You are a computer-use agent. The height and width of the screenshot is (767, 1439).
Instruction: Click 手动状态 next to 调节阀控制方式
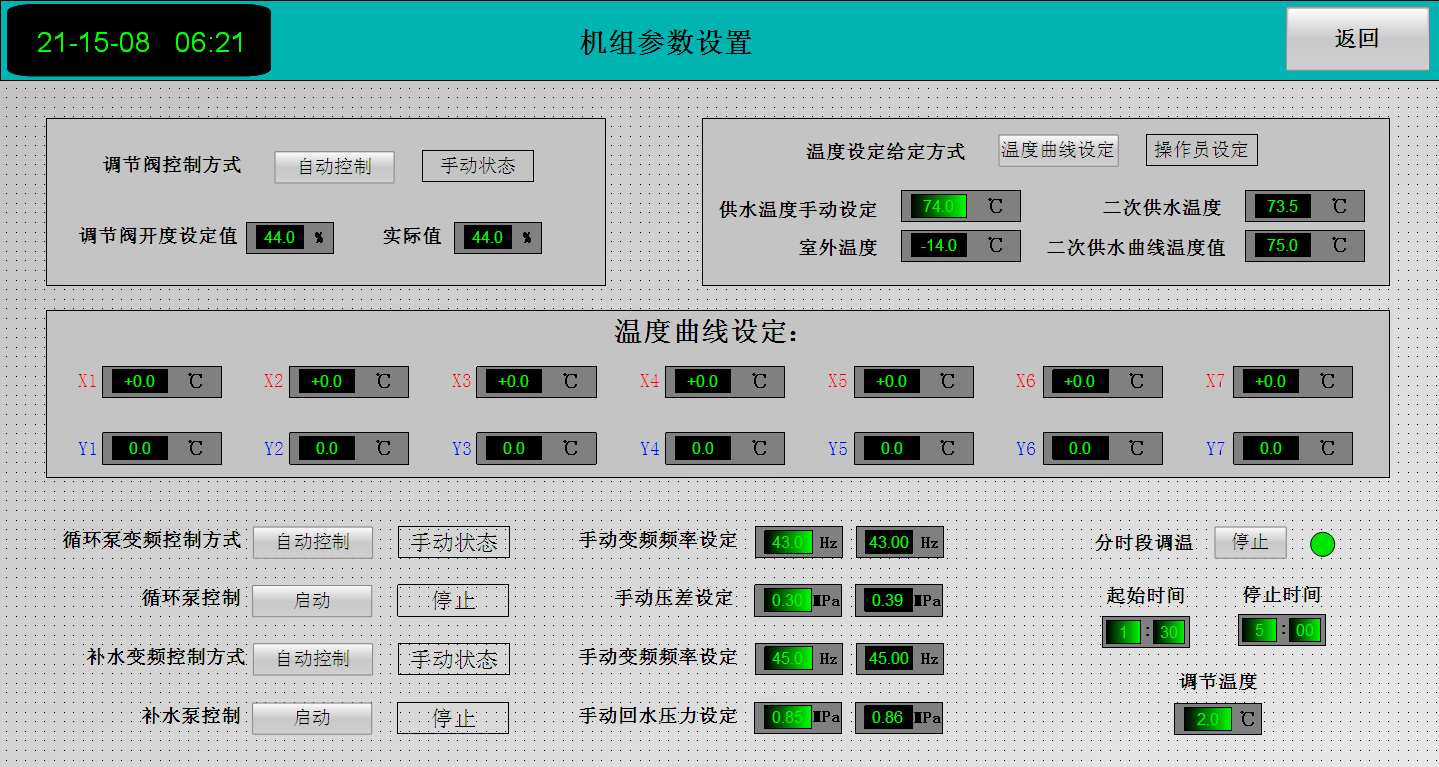(477, 166)
